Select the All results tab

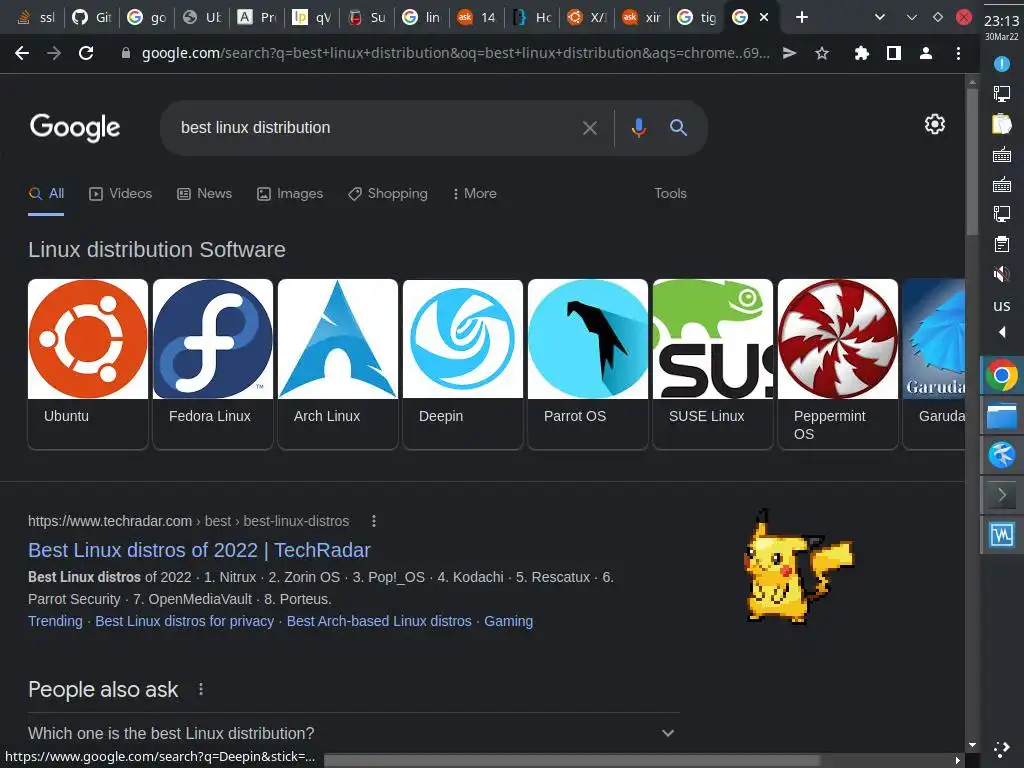tap(46, 193)
